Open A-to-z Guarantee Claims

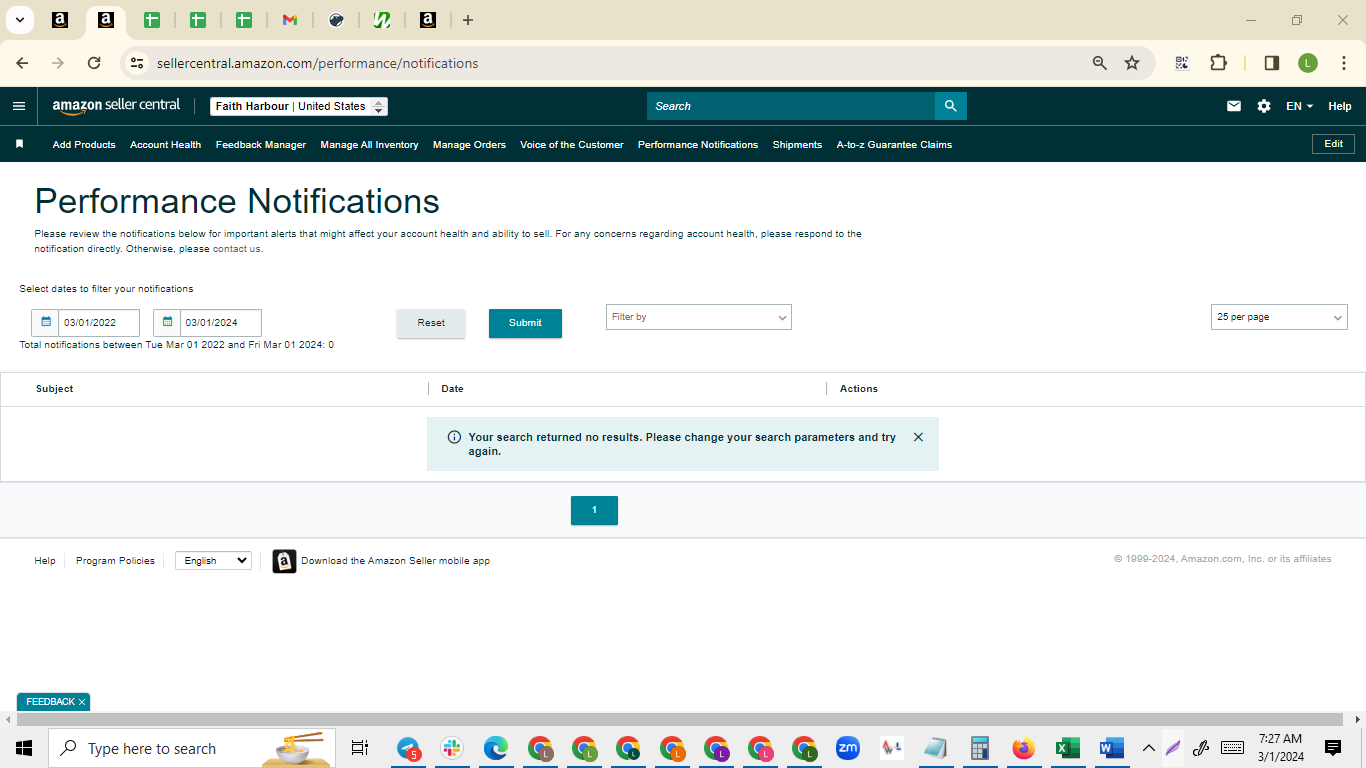click(894, 145)
